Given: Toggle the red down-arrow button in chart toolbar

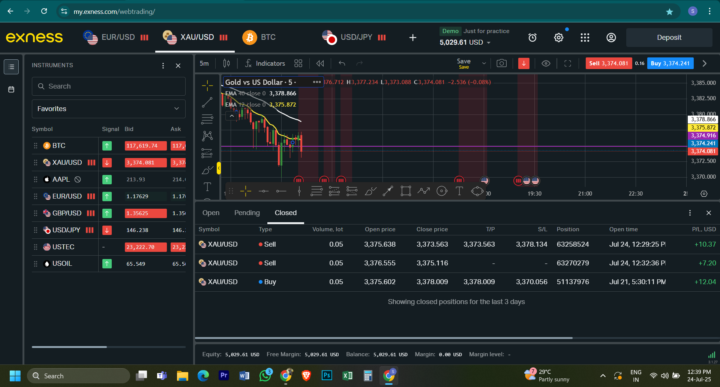Looking at the screenshot, I should click(523, 63).
